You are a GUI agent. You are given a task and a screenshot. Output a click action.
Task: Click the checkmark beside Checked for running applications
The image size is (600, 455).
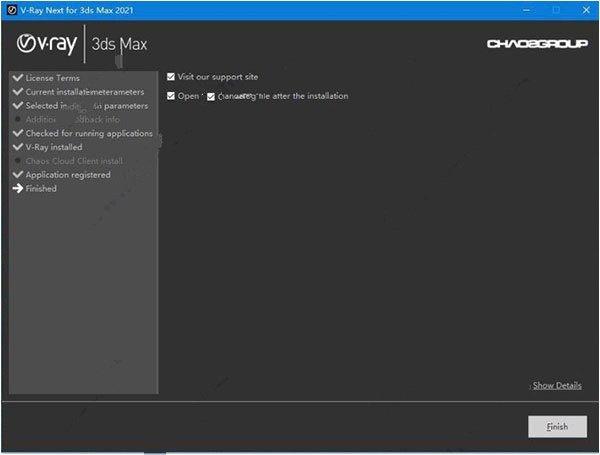coord(18,133)
